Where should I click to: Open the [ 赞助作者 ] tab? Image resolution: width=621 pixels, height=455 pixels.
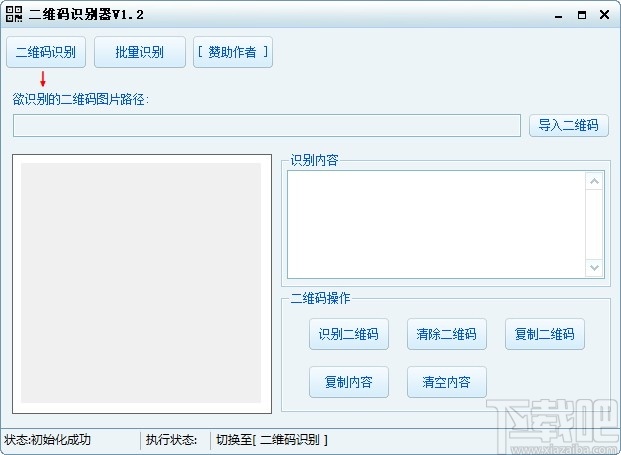click(233, 52)
